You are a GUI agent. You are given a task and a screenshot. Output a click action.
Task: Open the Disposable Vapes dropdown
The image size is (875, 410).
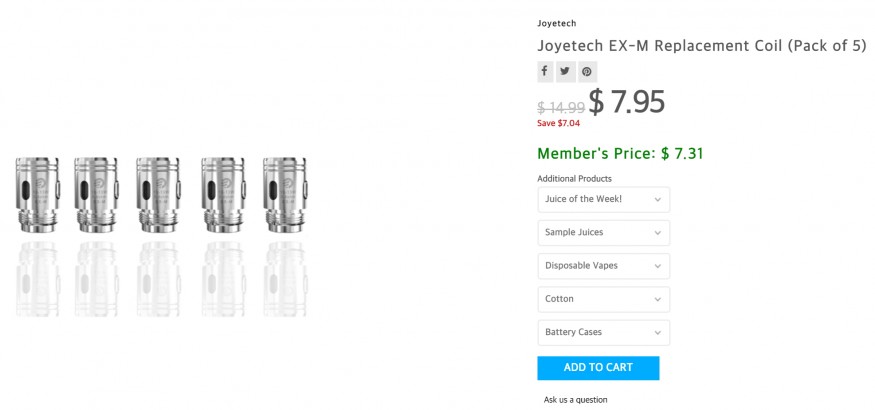tap(603, 266)
